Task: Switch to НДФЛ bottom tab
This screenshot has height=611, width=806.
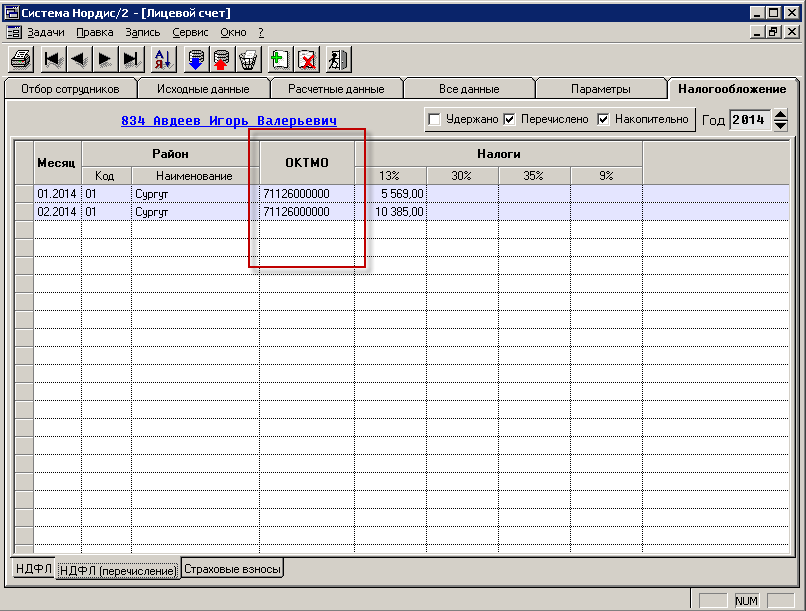Action: (33, 569)
